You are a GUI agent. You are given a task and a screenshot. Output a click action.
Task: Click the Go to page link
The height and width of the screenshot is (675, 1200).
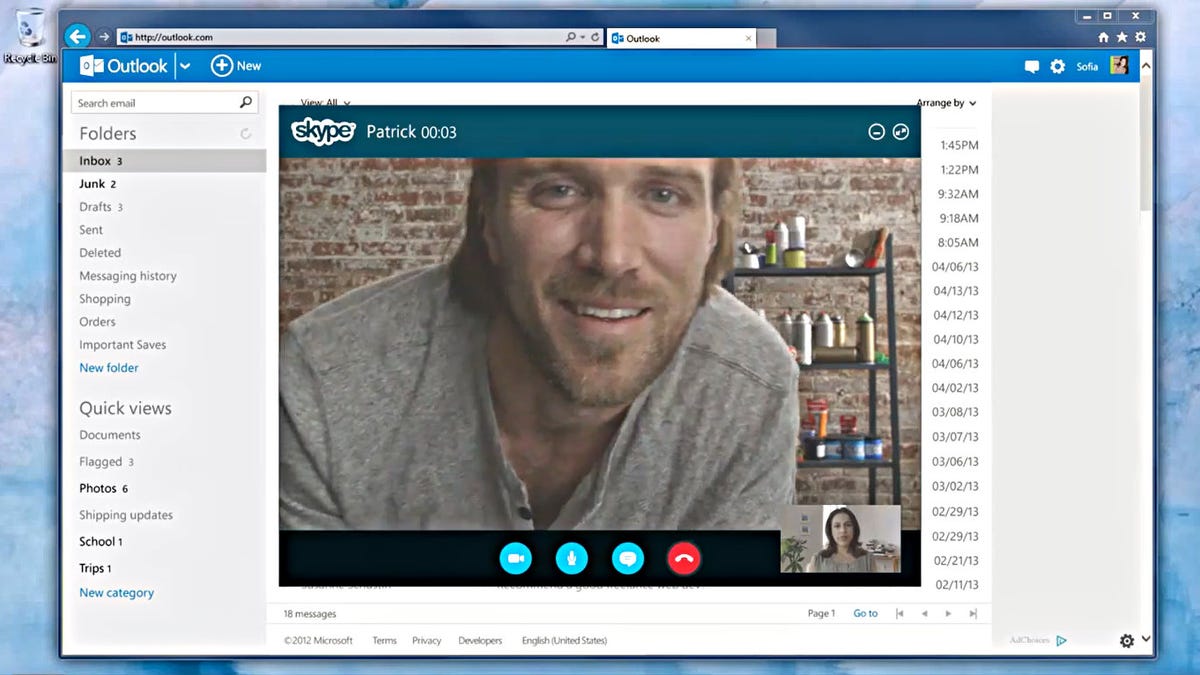coord(865,613)
